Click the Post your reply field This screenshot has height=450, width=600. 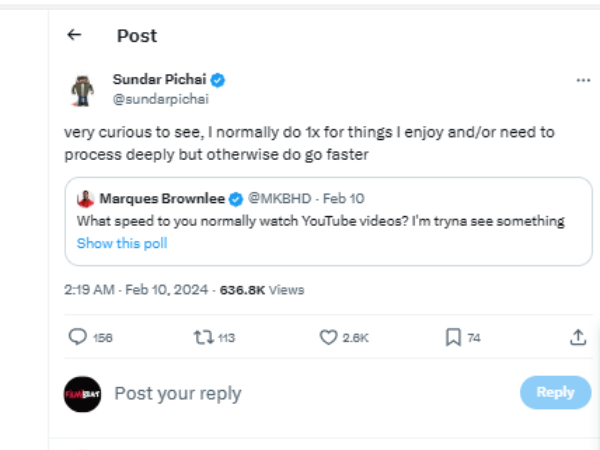point(300,393)
